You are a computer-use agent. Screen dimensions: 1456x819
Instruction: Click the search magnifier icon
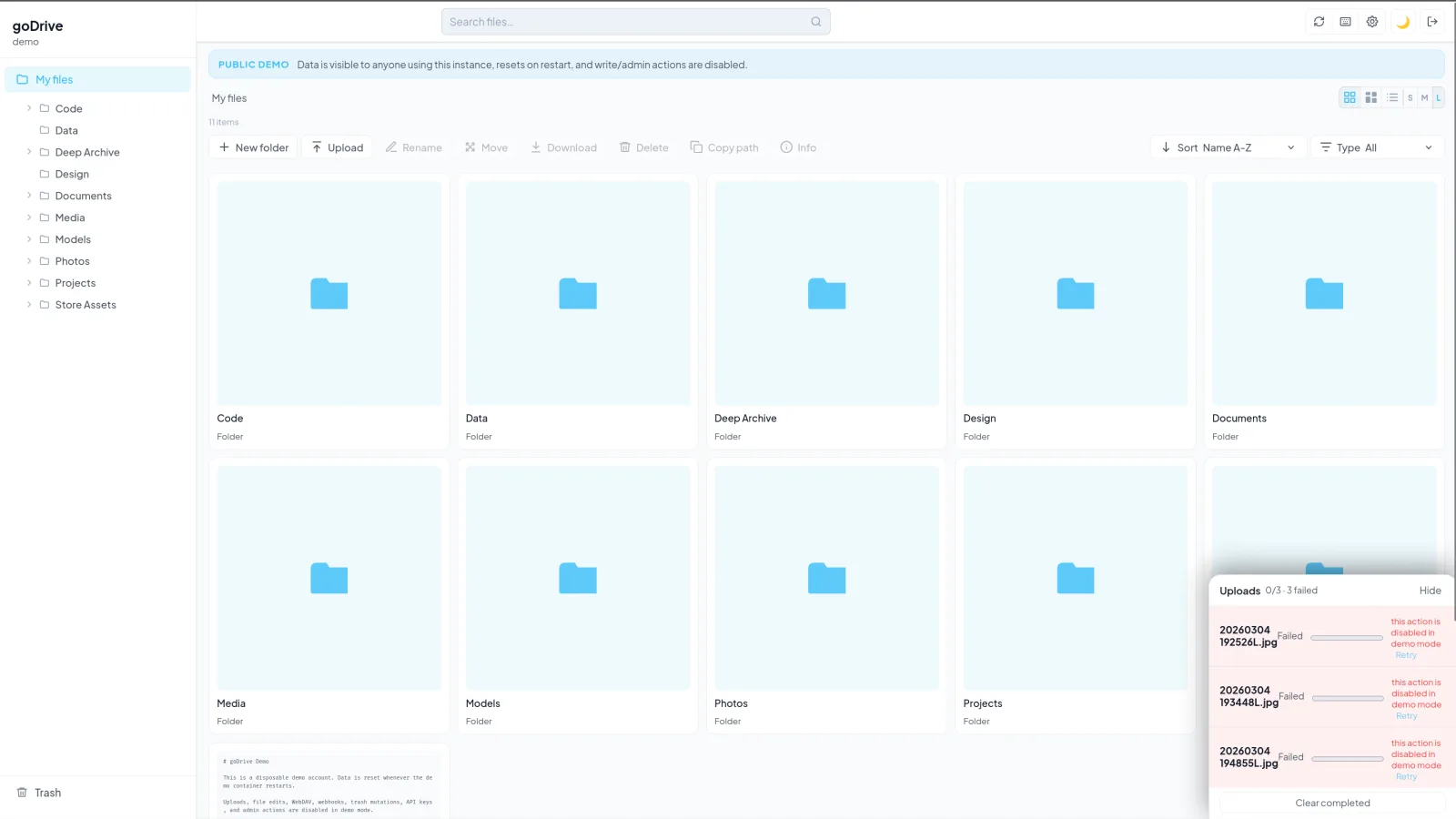[x=816, y=22]
